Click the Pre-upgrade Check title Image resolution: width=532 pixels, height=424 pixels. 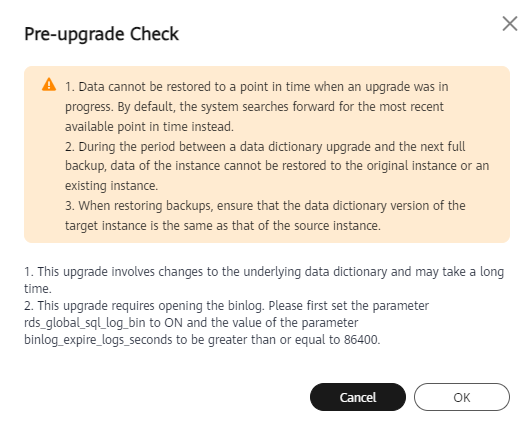101,34
